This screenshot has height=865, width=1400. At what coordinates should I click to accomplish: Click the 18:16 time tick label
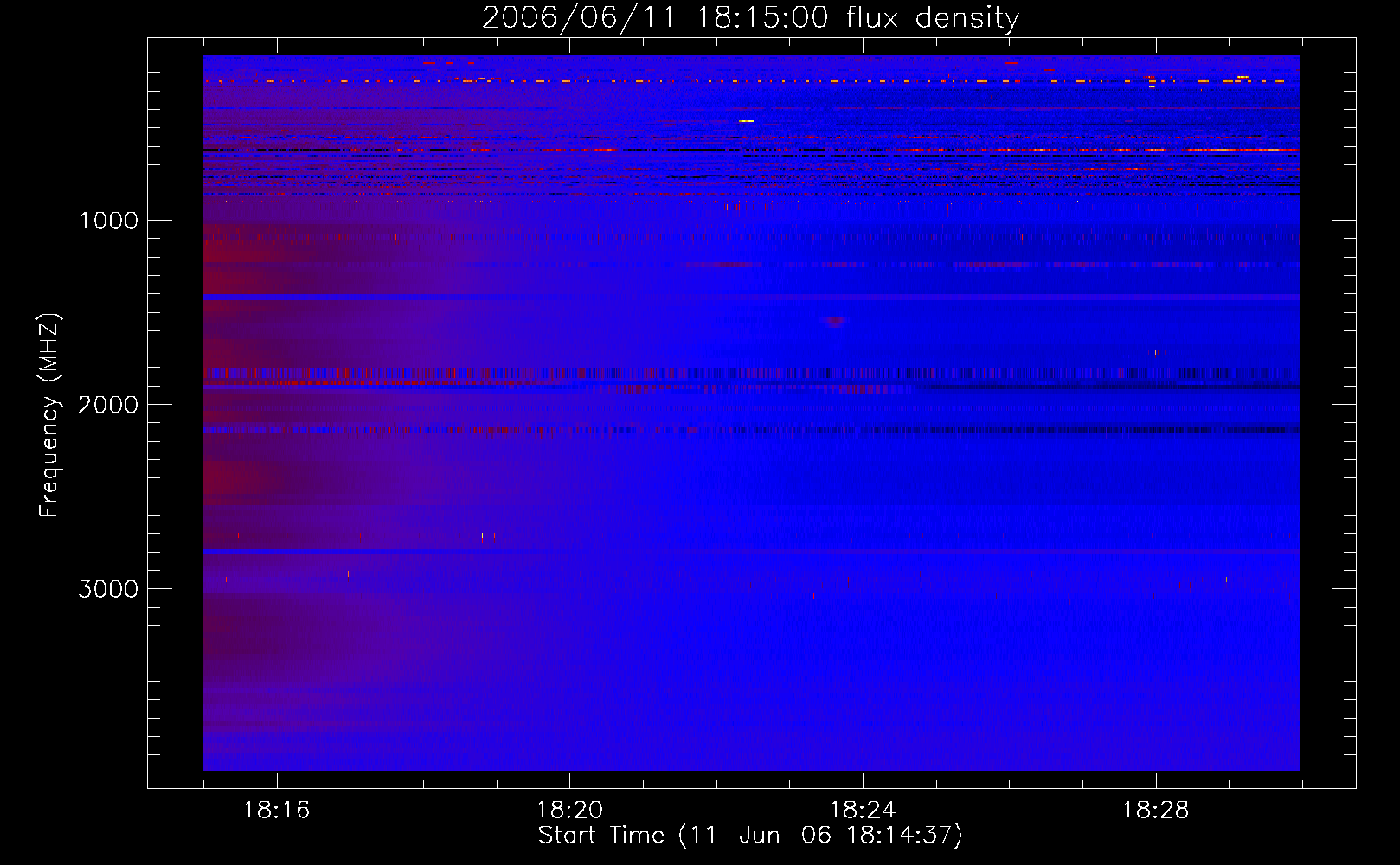pos(276,811)
